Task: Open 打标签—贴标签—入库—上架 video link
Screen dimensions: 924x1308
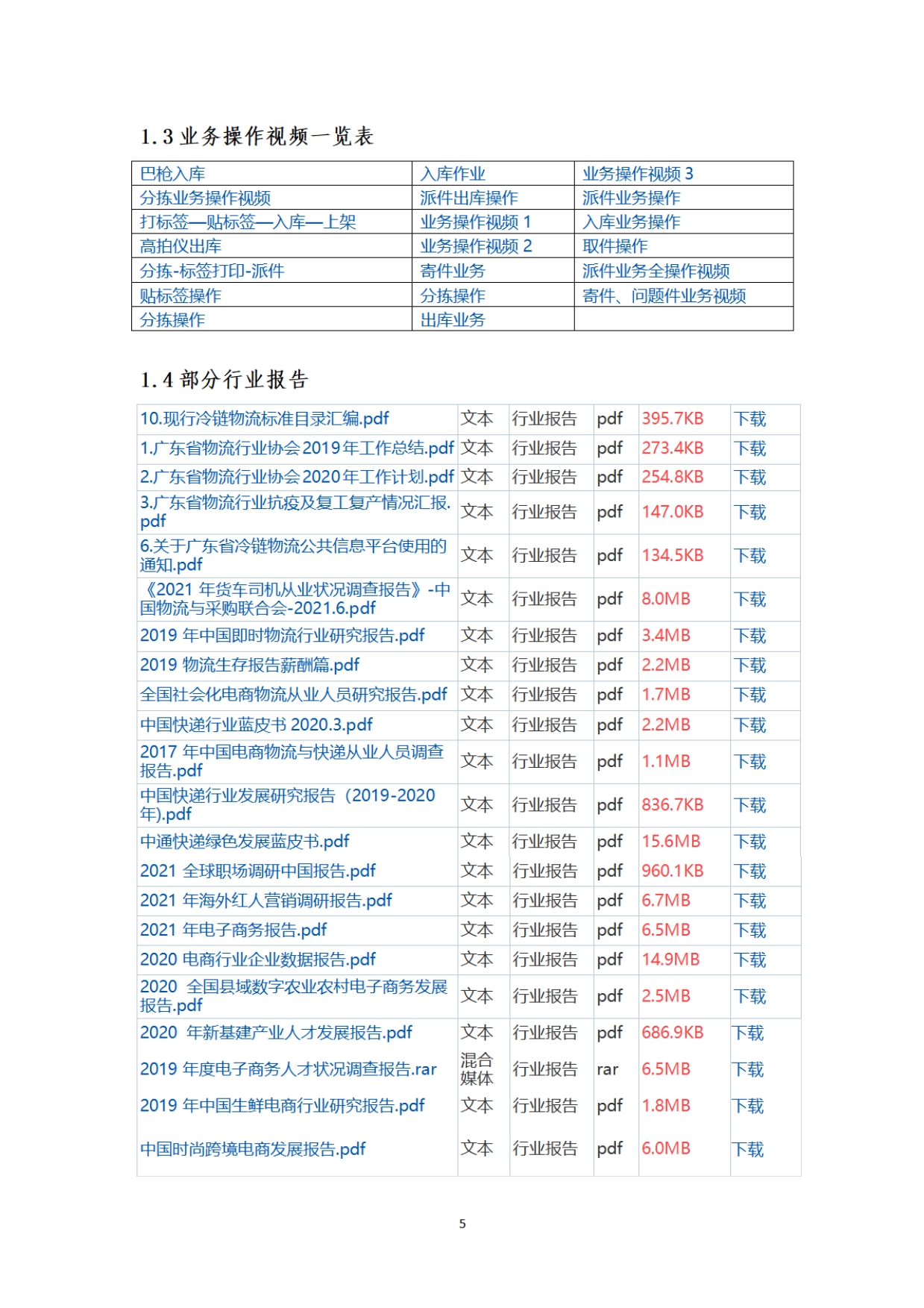Action: pos(248,222)
